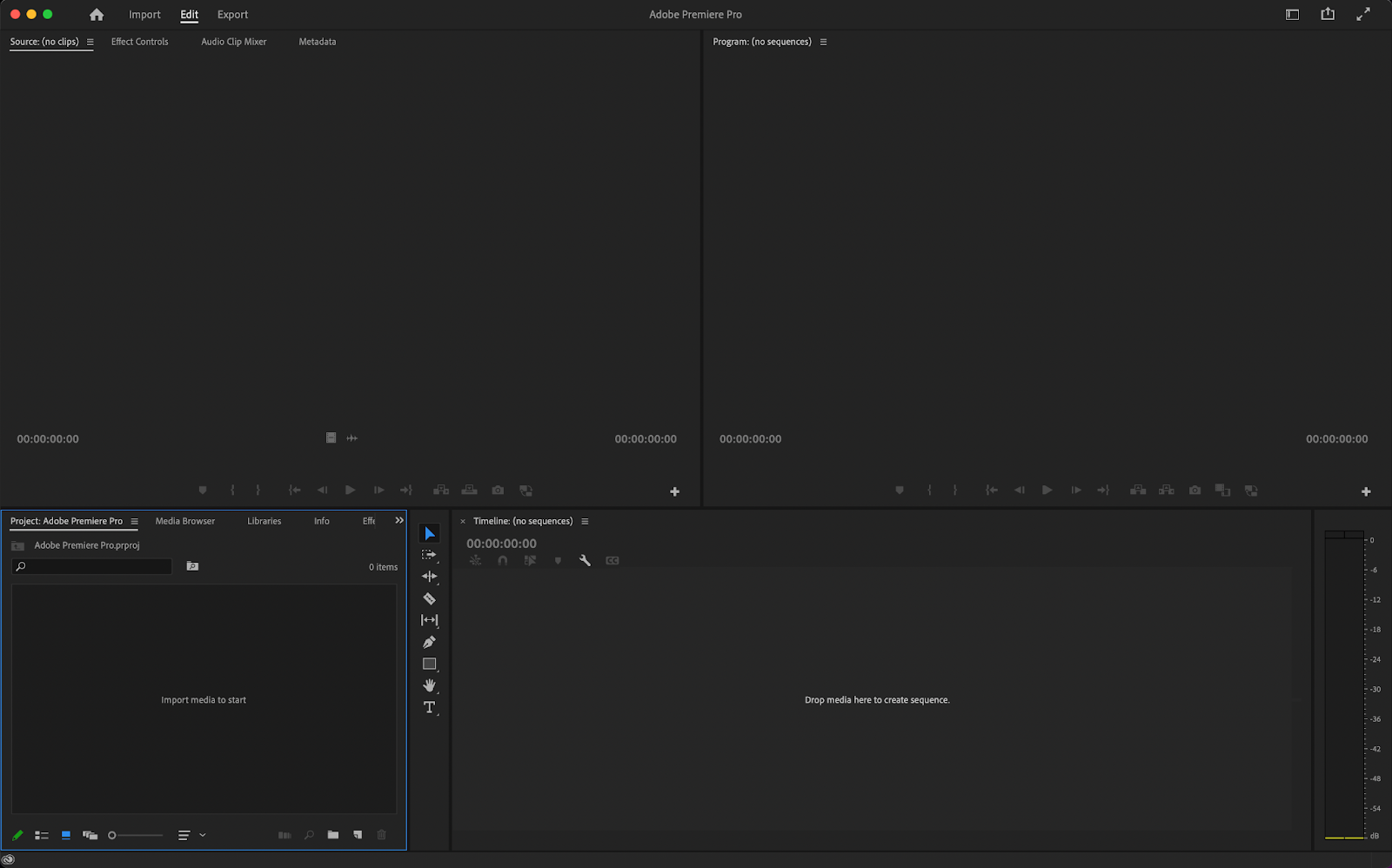The image size is (1392, 868).
Task: Select the Rectangle tool
Action: 429,664
